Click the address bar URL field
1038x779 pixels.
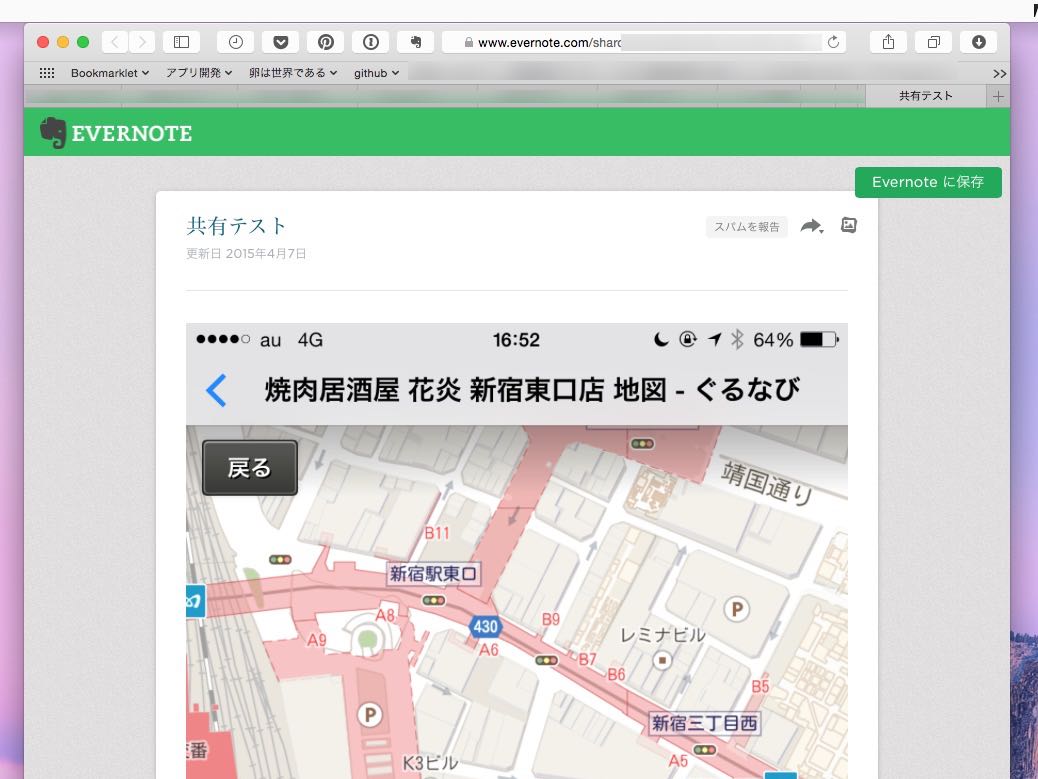643,42
